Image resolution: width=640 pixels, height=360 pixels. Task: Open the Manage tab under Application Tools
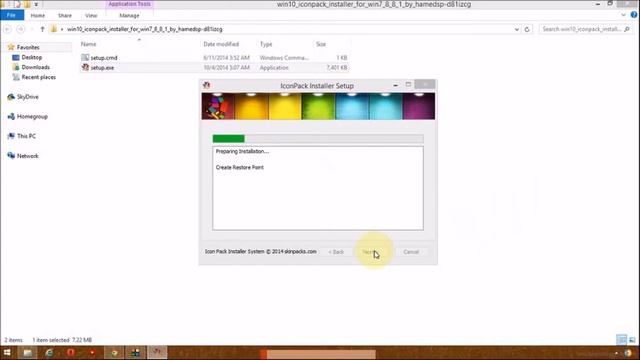pyautogui.click(x=129, y=16)
